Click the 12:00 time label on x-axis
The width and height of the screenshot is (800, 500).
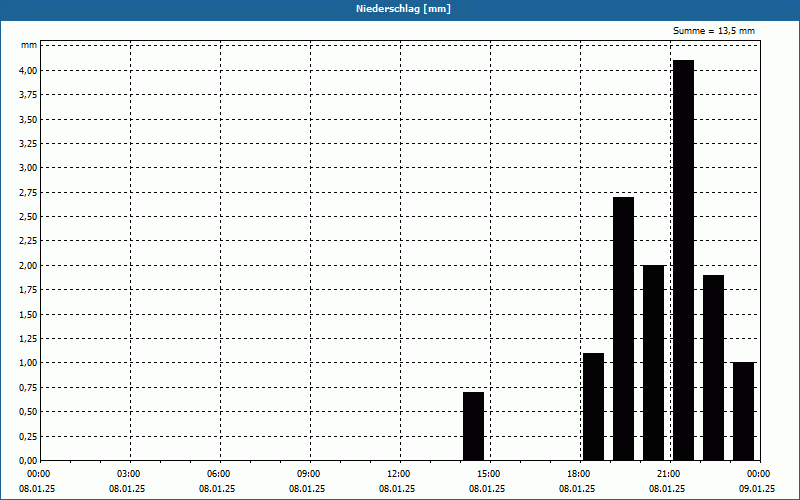tap(398, 474)
